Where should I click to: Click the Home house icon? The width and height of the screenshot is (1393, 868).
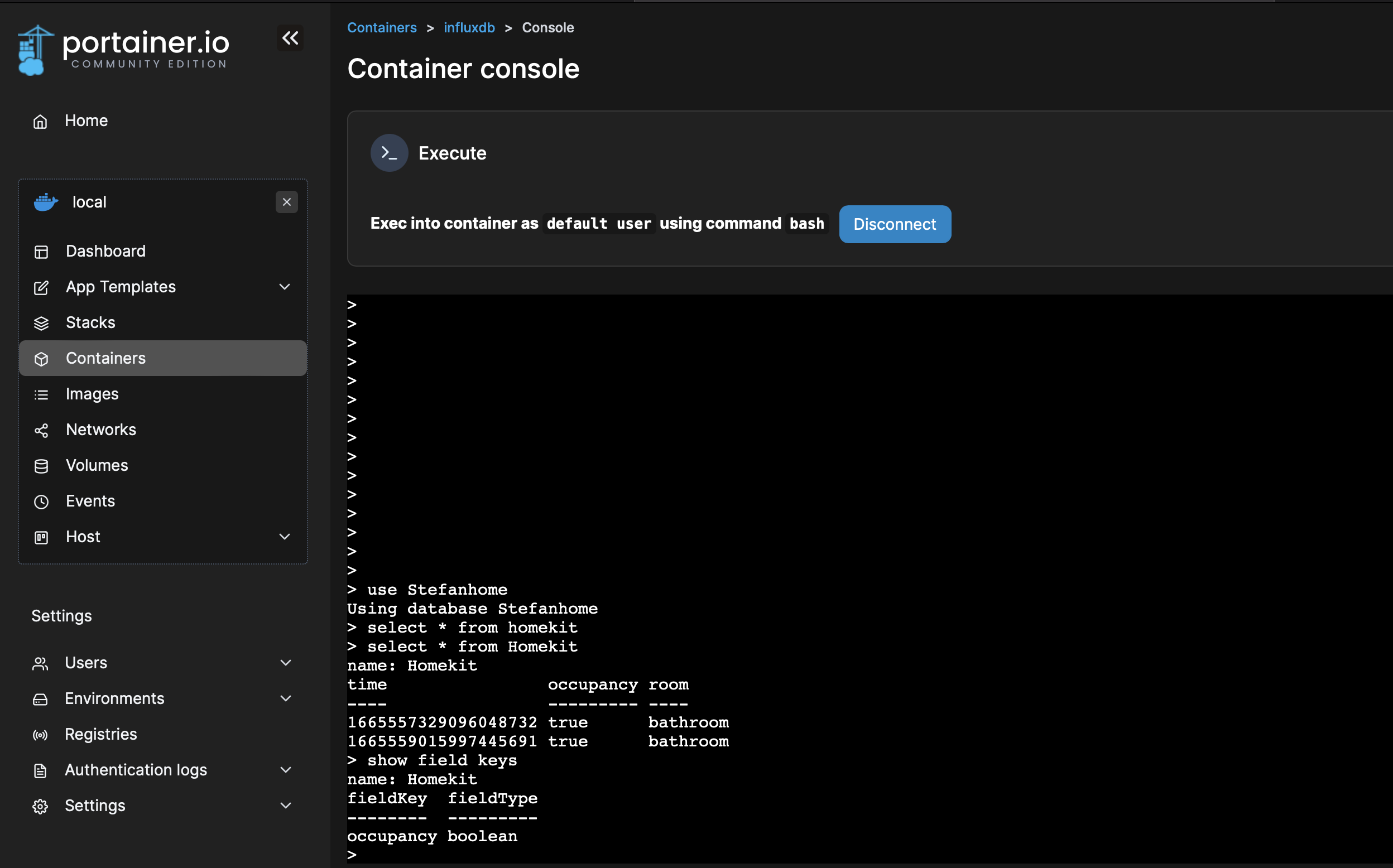40,121
